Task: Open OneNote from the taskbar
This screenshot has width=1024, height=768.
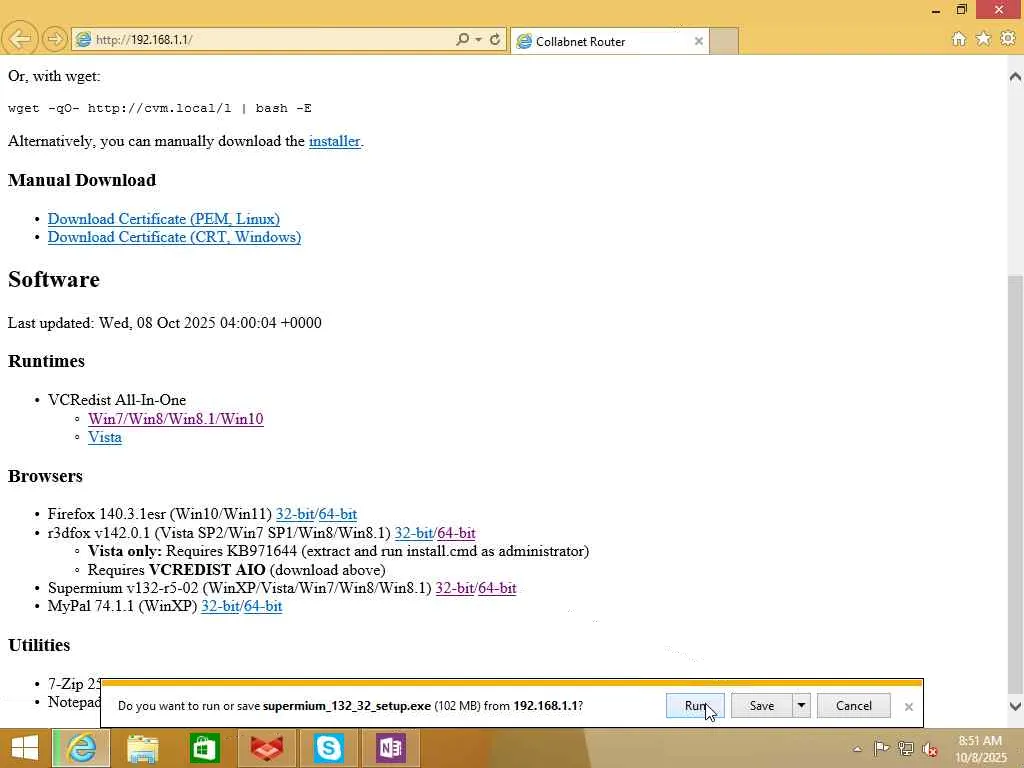Action: pos(391,748)
